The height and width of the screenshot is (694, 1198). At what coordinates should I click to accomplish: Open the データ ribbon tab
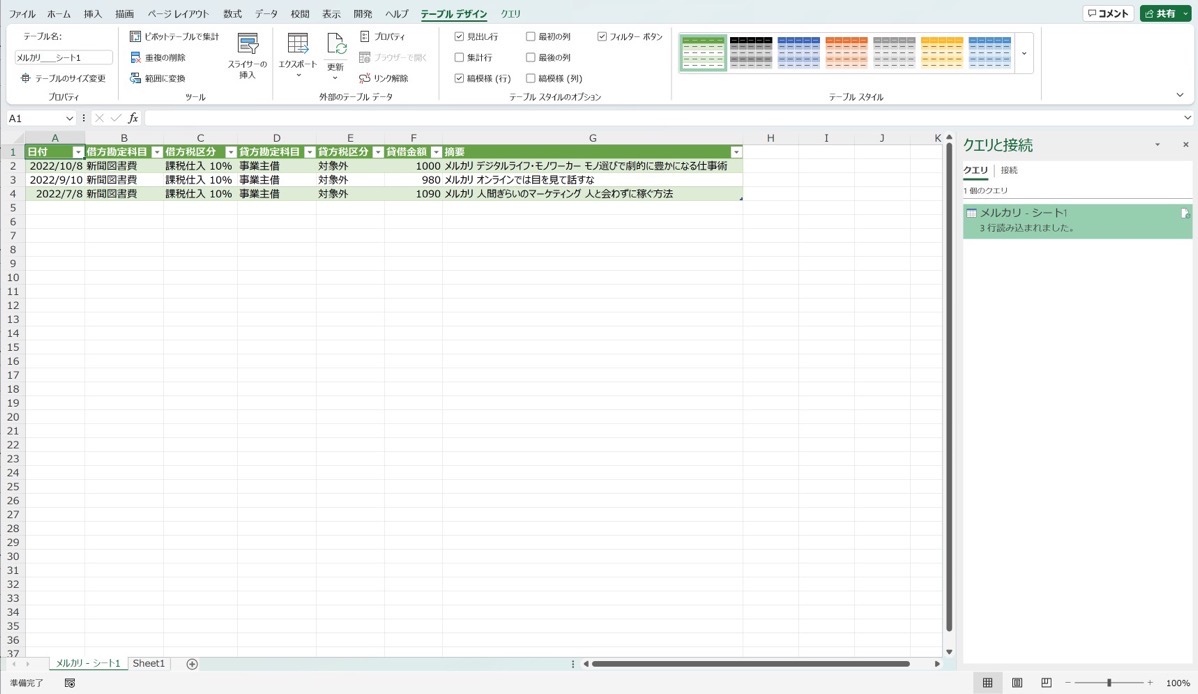click(x=267, y=14)
